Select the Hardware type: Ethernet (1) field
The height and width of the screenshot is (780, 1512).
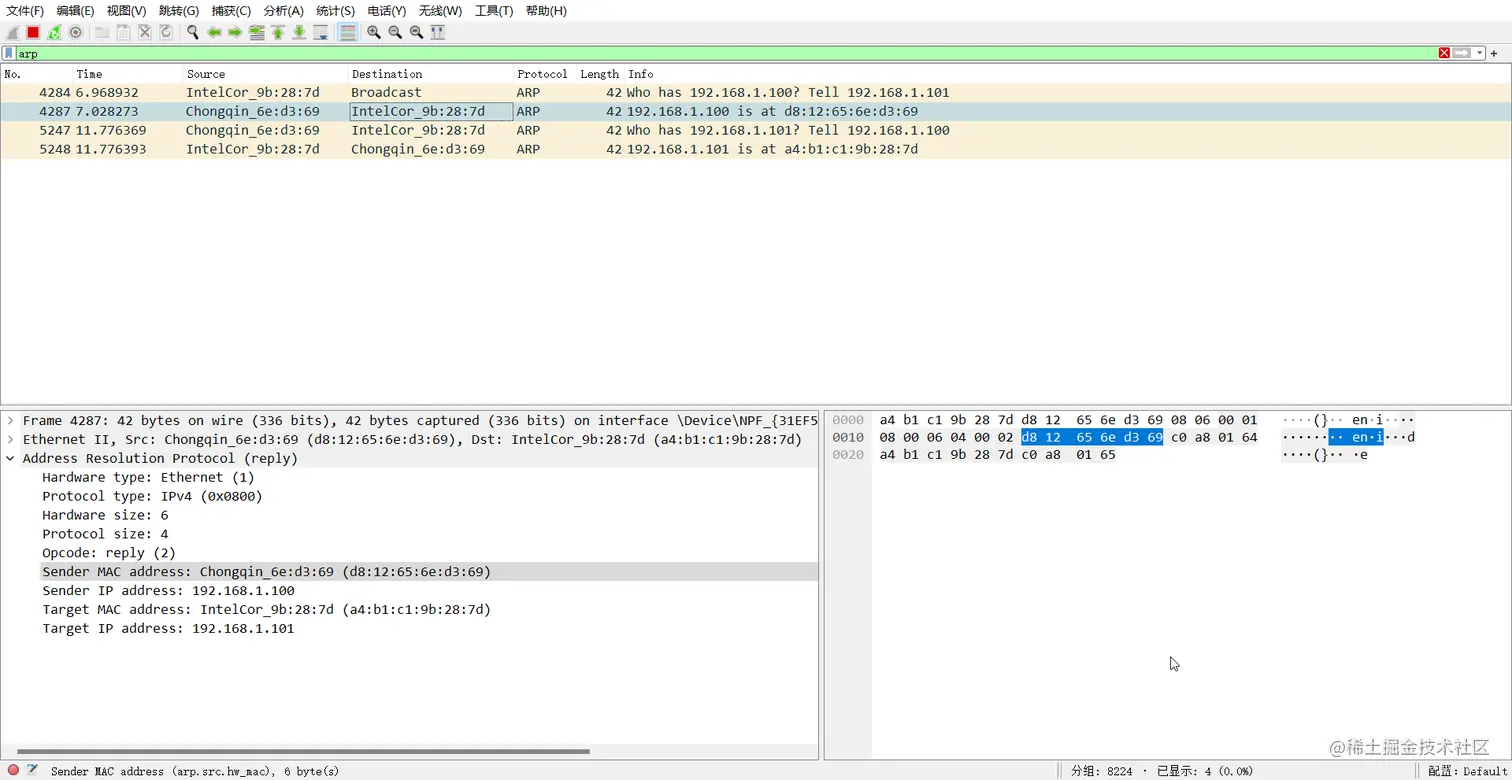pyautogui.click(x=148, y=478)
